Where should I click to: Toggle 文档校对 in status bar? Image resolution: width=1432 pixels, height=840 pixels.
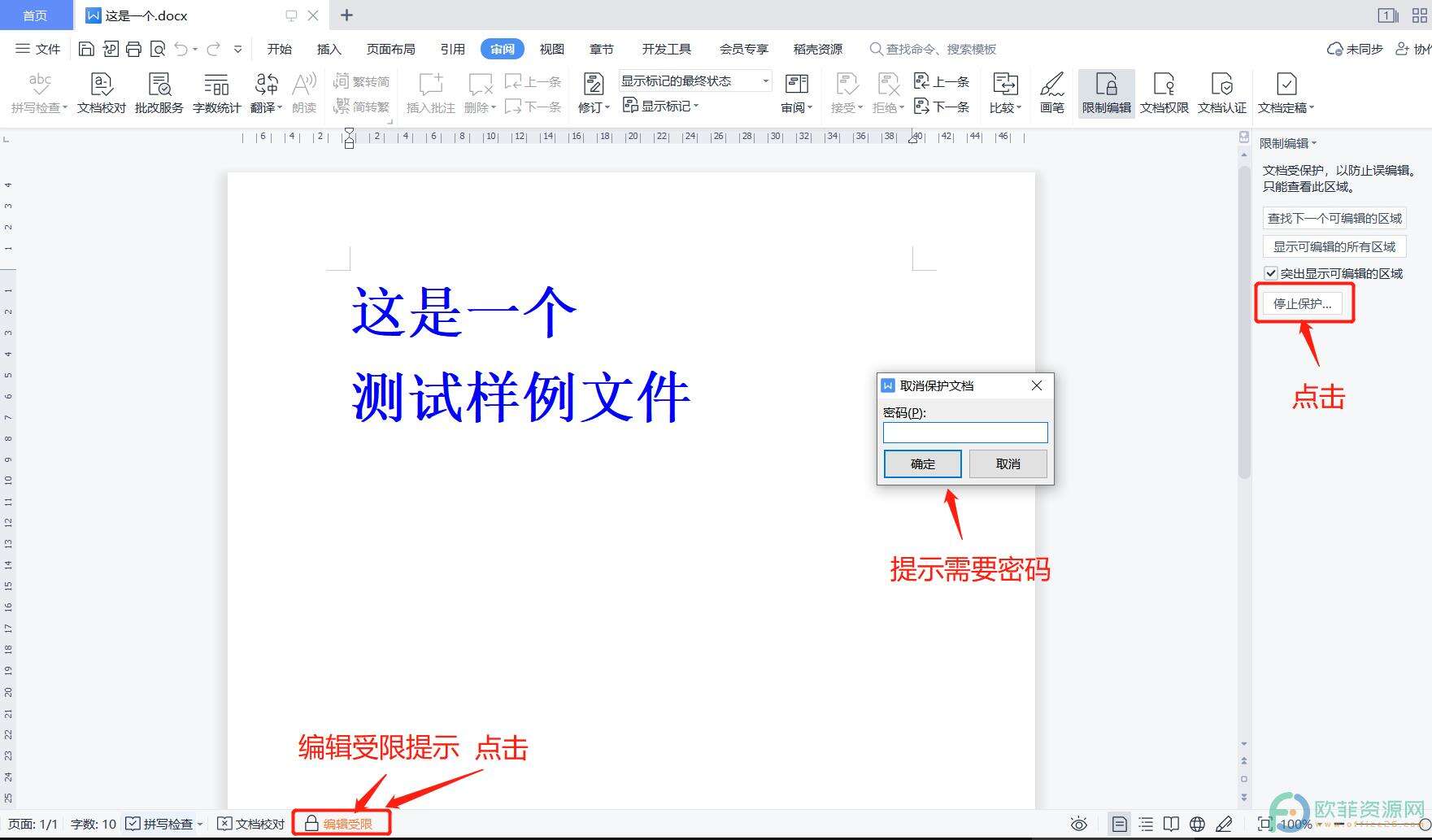251,824
